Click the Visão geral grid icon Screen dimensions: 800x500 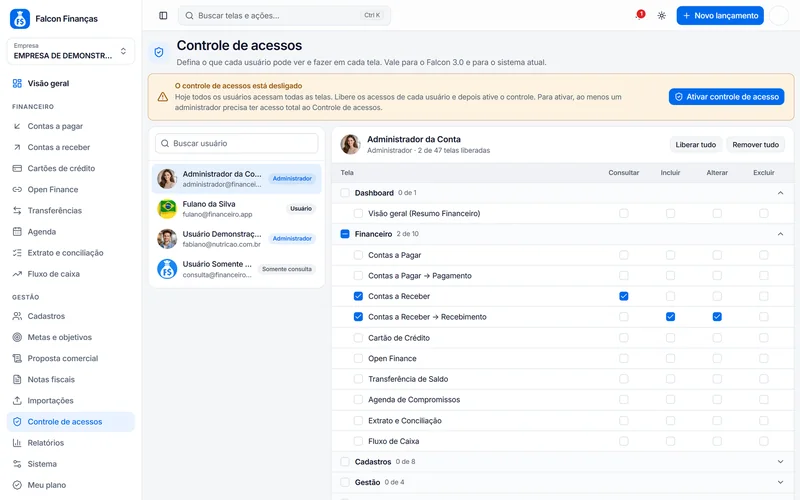coord(17,83)
